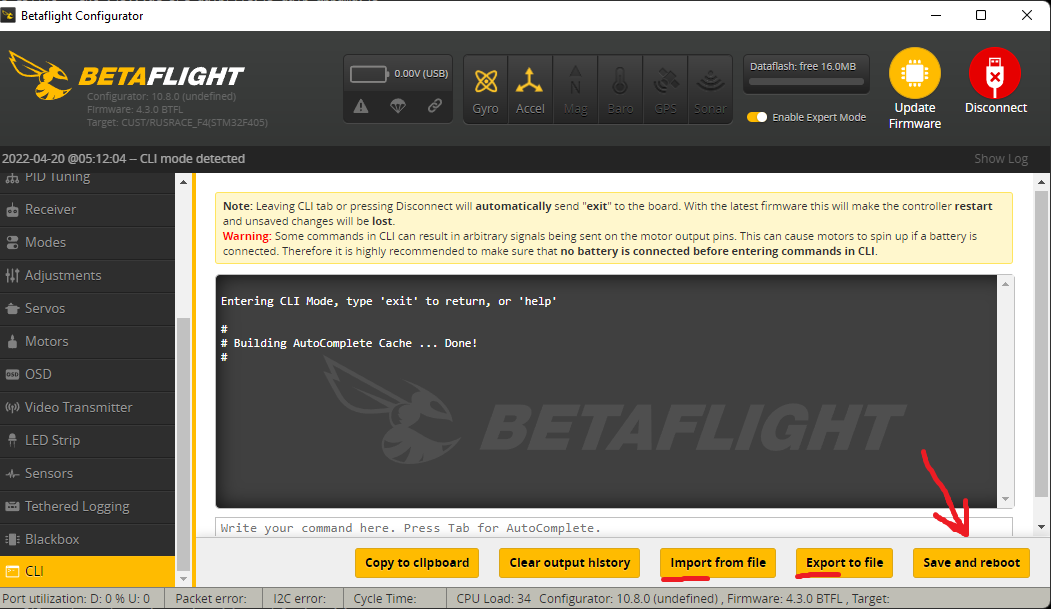This screenshot has height=609, width=1051.
Task: Click the failsafe parachute icon
Action: [398, 106]
